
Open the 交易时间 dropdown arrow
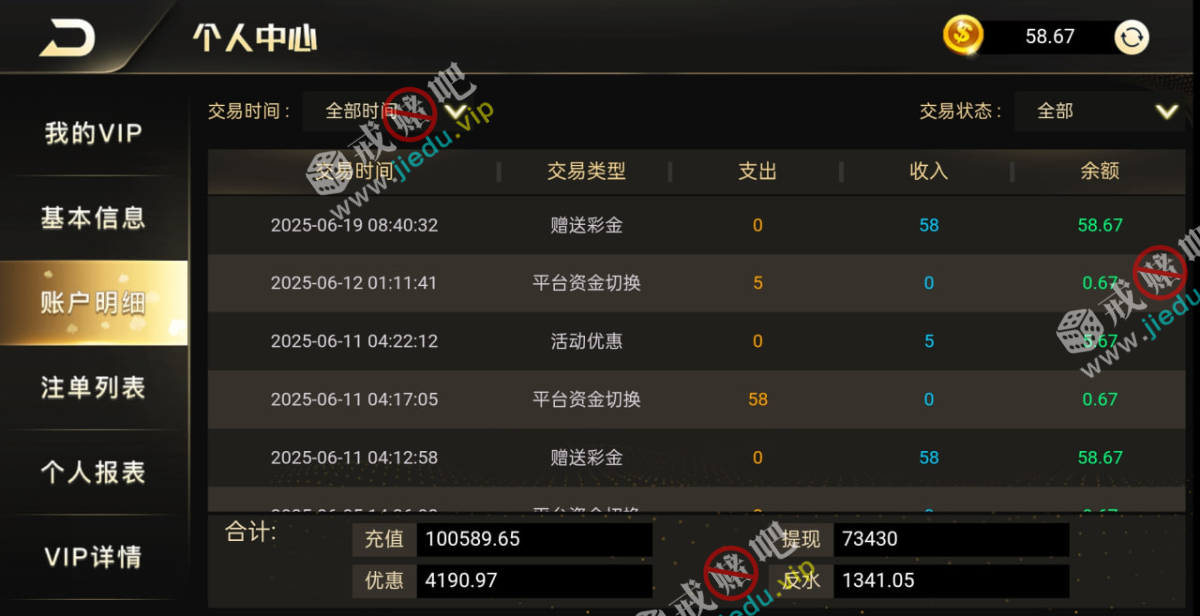tap(456, 111)
